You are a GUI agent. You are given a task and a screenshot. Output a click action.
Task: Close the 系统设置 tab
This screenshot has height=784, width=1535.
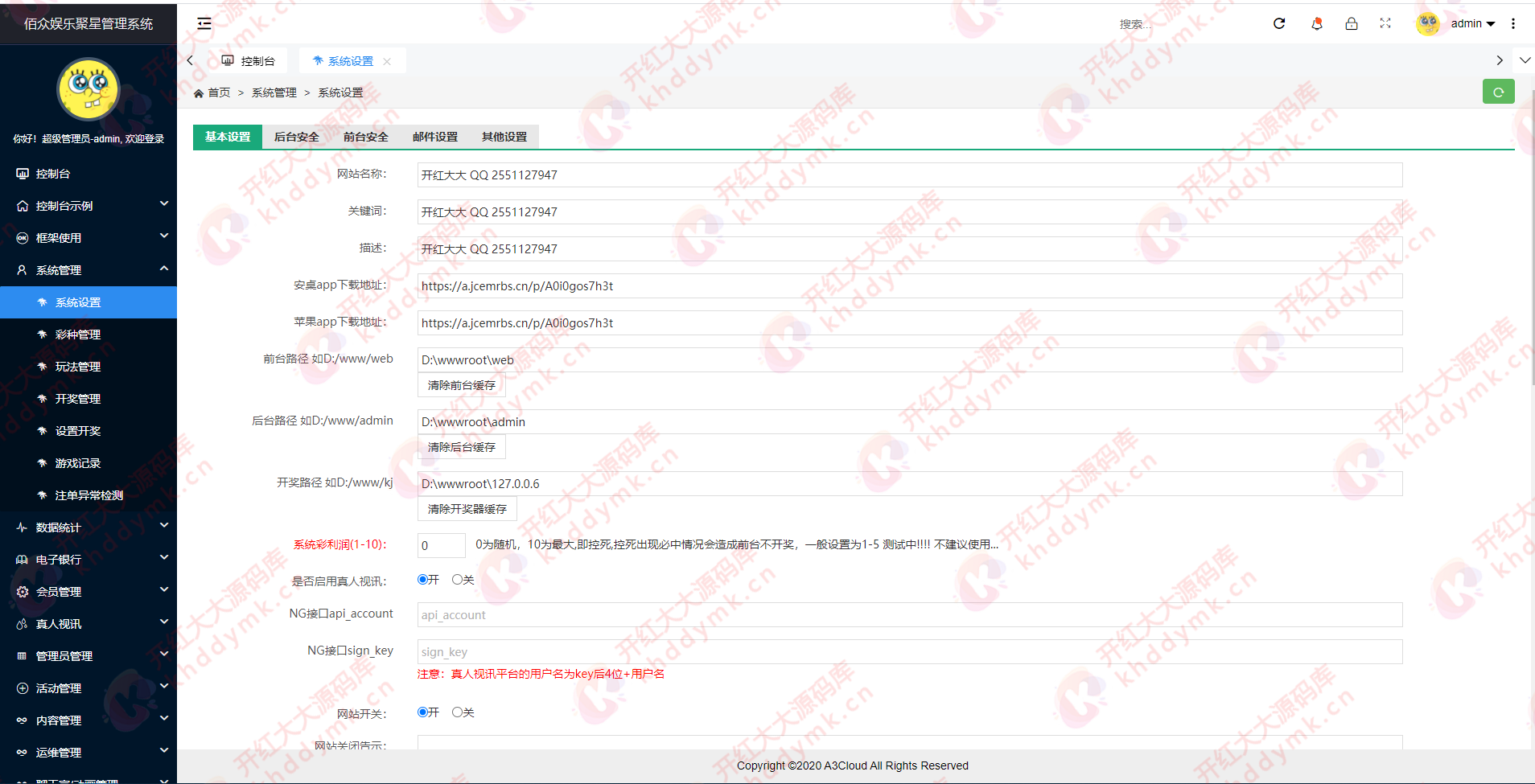click(x=387, y=61)
